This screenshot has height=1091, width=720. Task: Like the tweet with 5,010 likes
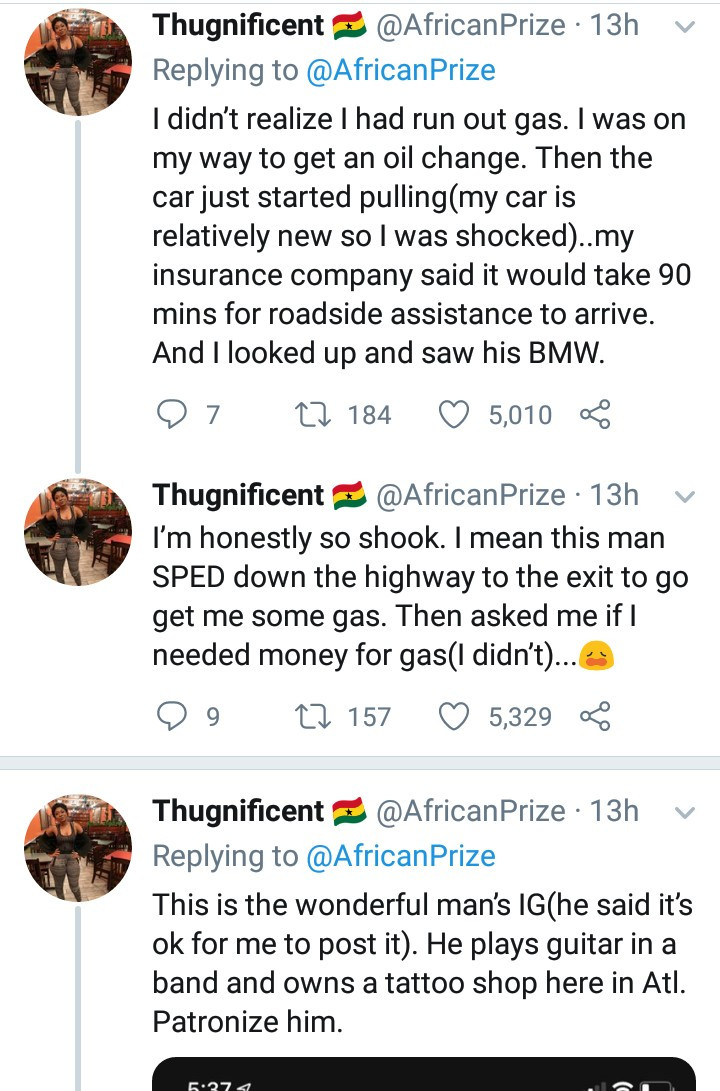click(x=456, y=414)
